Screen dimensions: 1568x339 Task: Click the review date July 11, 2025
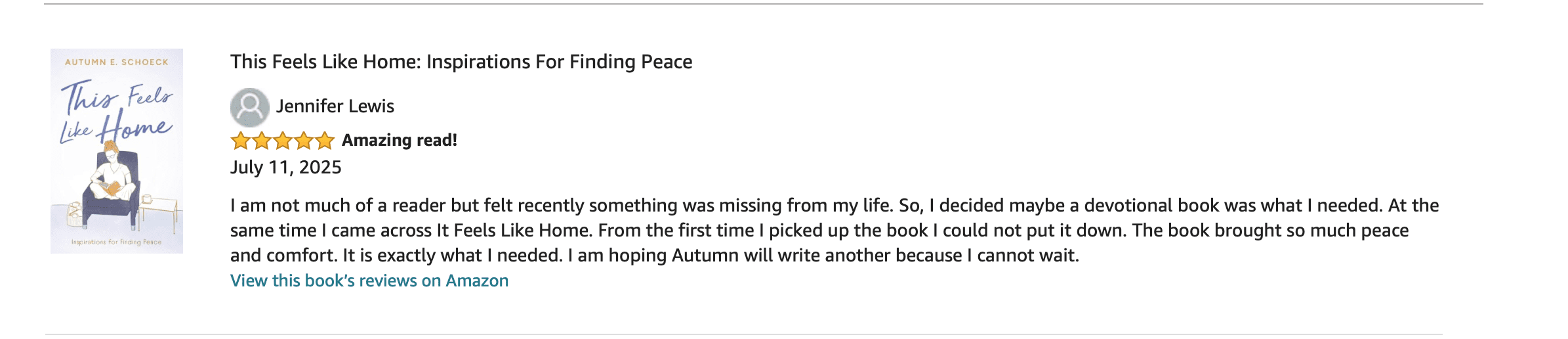pos(285,168)
